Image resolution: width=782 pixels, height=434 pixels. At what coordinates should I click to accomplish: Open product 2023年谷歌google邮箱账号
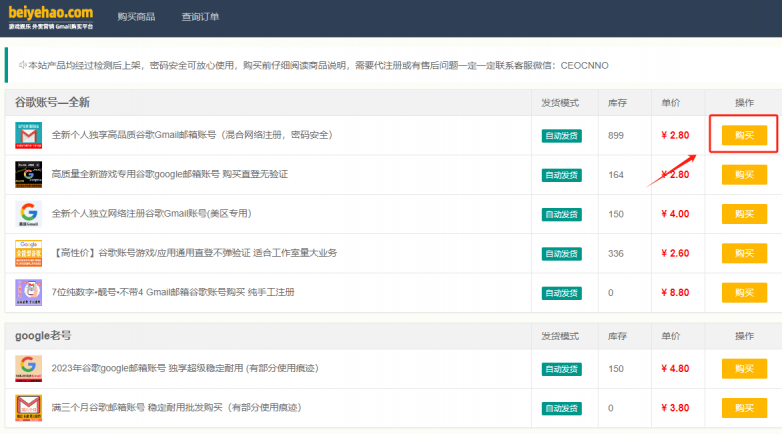coord(185,368)
